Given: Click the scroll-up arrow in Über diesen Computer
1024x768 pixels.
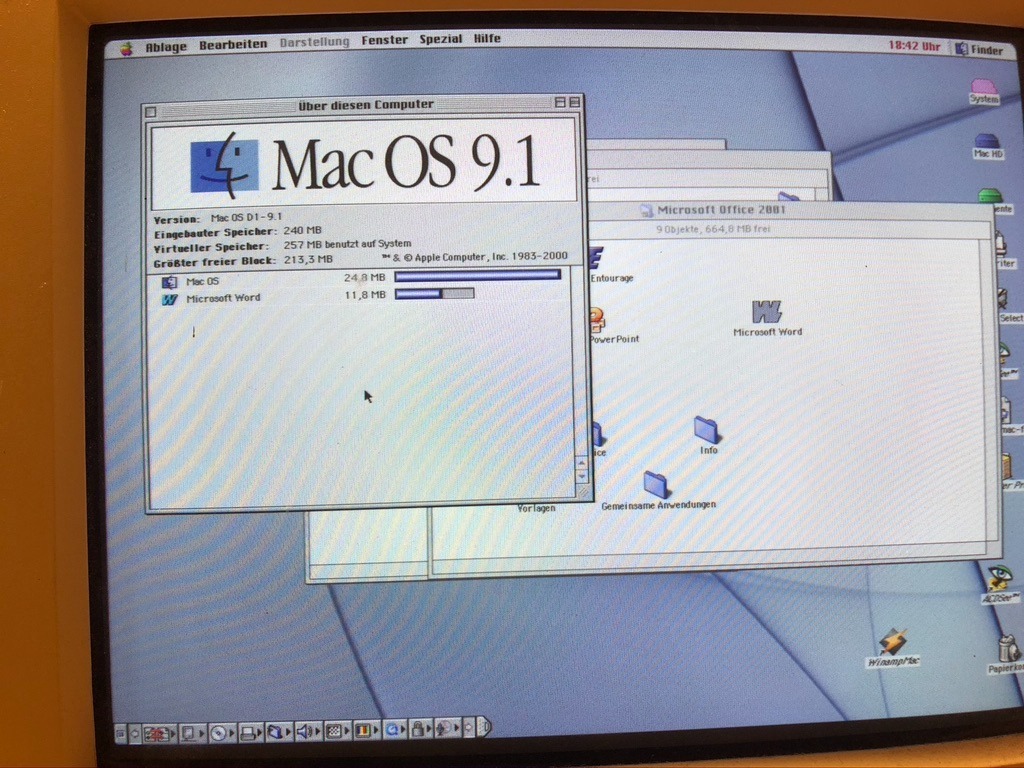Looking at the screenshot, I should (x=581, y=463).
